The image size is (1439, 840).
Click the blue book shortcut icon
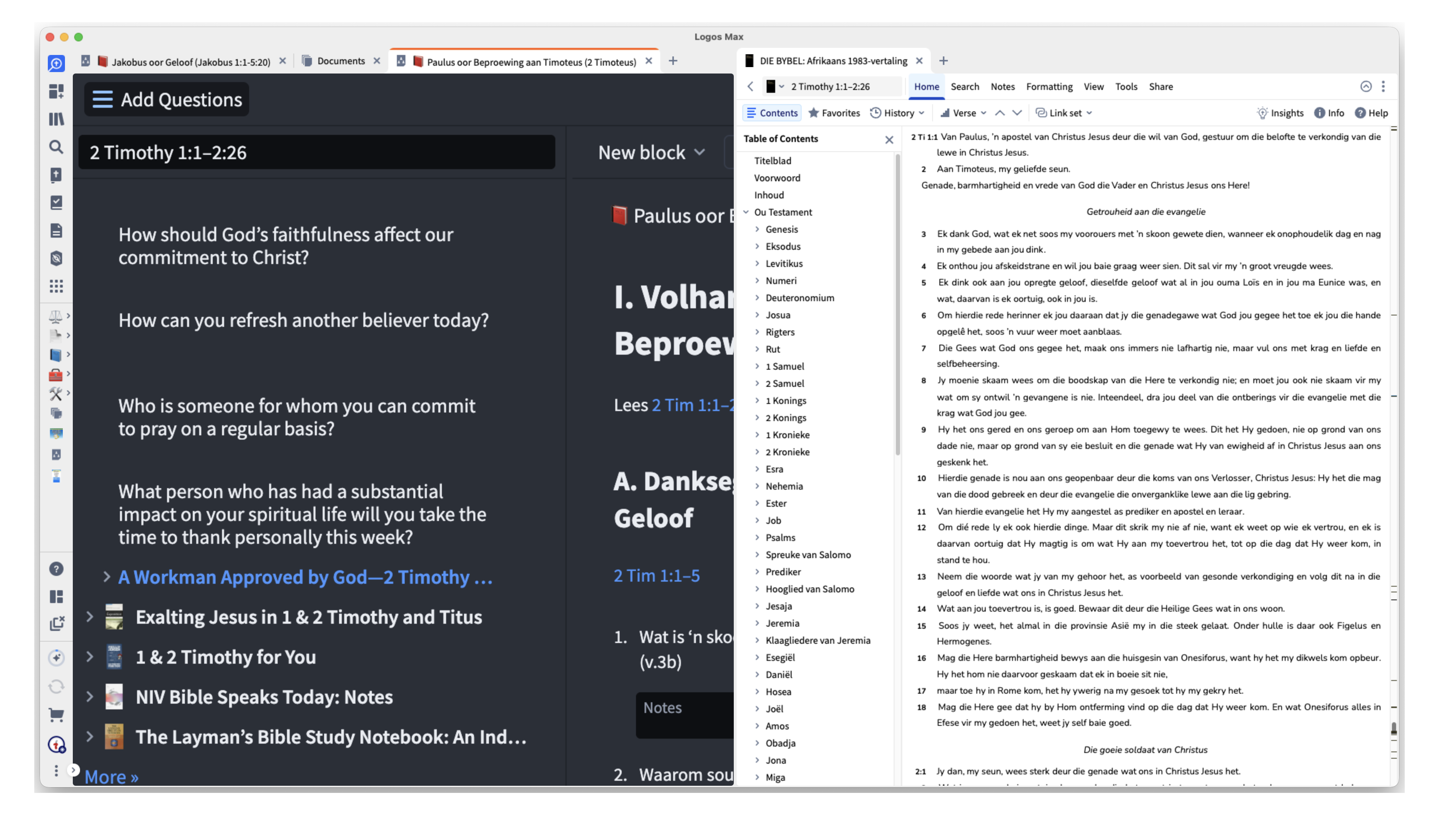coord(56,355)
